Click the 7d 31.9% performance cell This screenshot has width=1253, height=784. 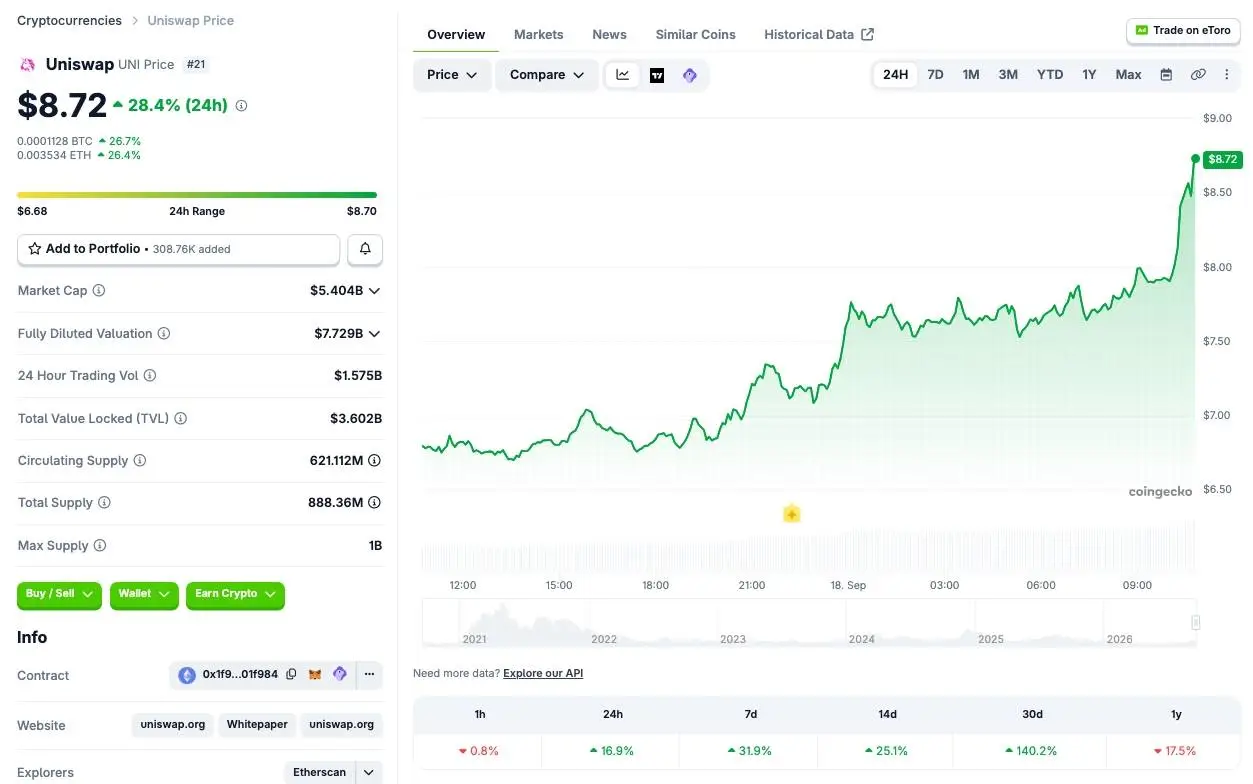click(x=750, y=751)
